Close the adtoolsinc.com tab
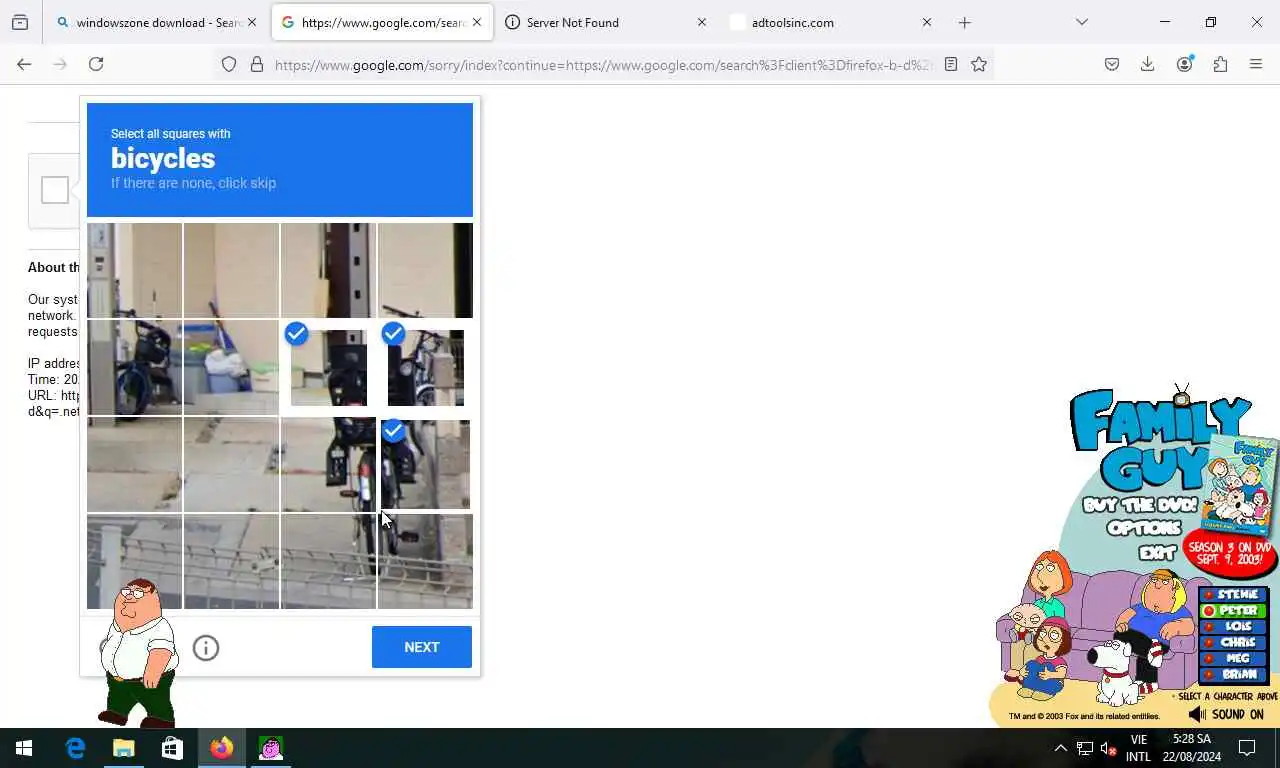 click(926, 22)
